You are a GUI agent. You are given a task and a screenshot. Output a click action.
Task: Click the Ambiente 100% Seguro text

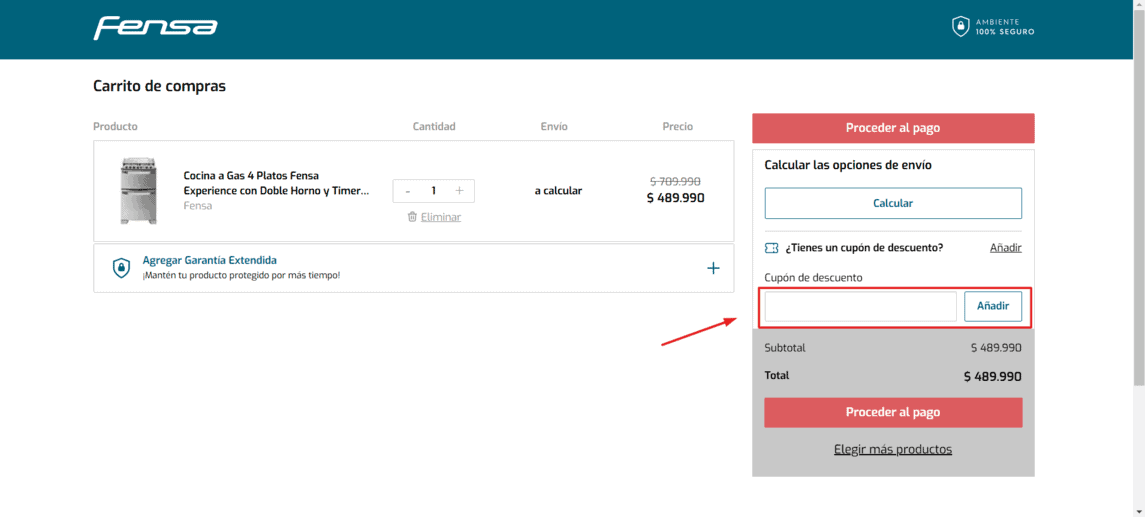[1005, 27]
